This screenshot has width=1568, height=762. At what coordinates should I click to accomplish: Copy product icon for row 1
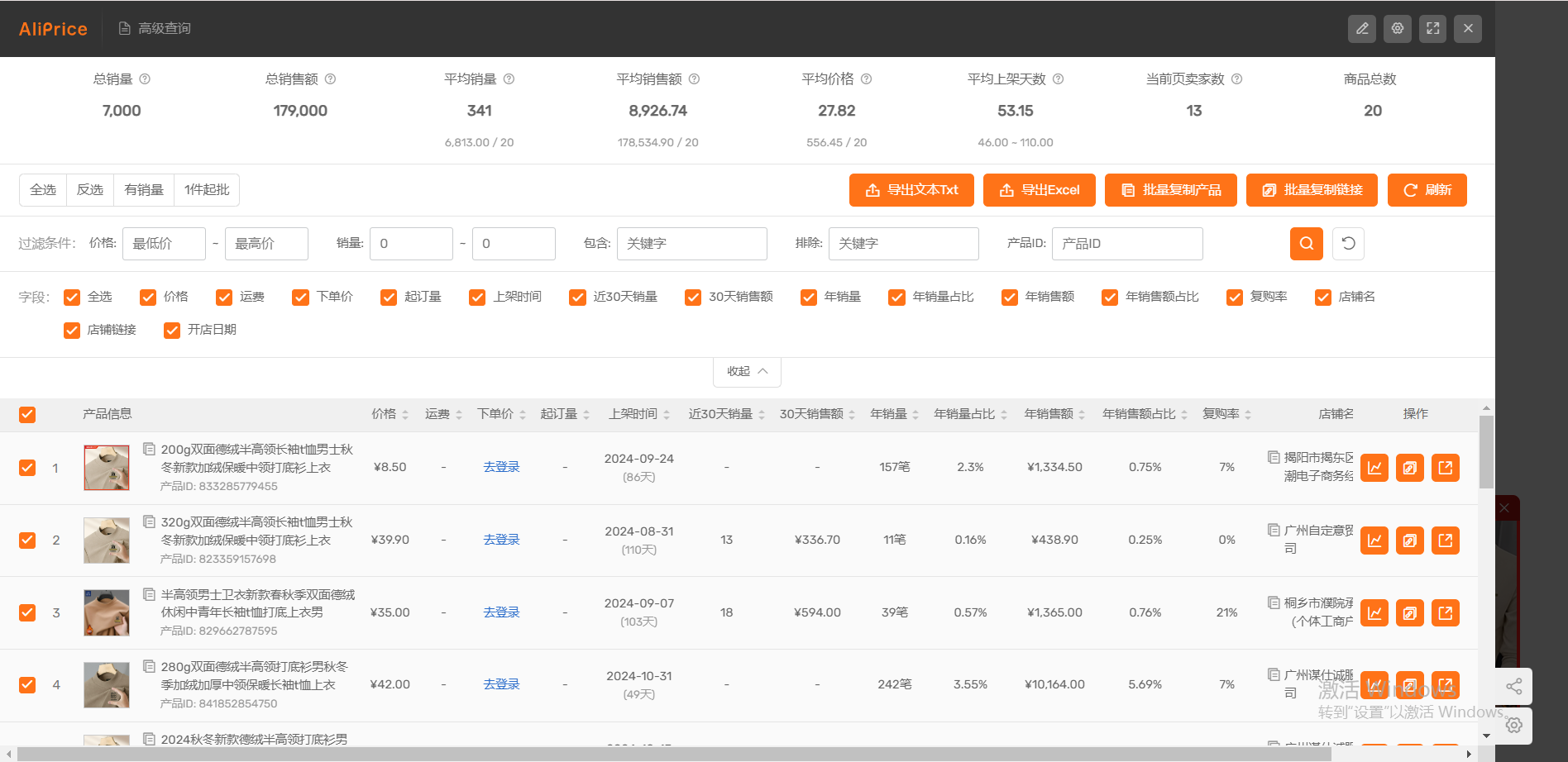1410,468
